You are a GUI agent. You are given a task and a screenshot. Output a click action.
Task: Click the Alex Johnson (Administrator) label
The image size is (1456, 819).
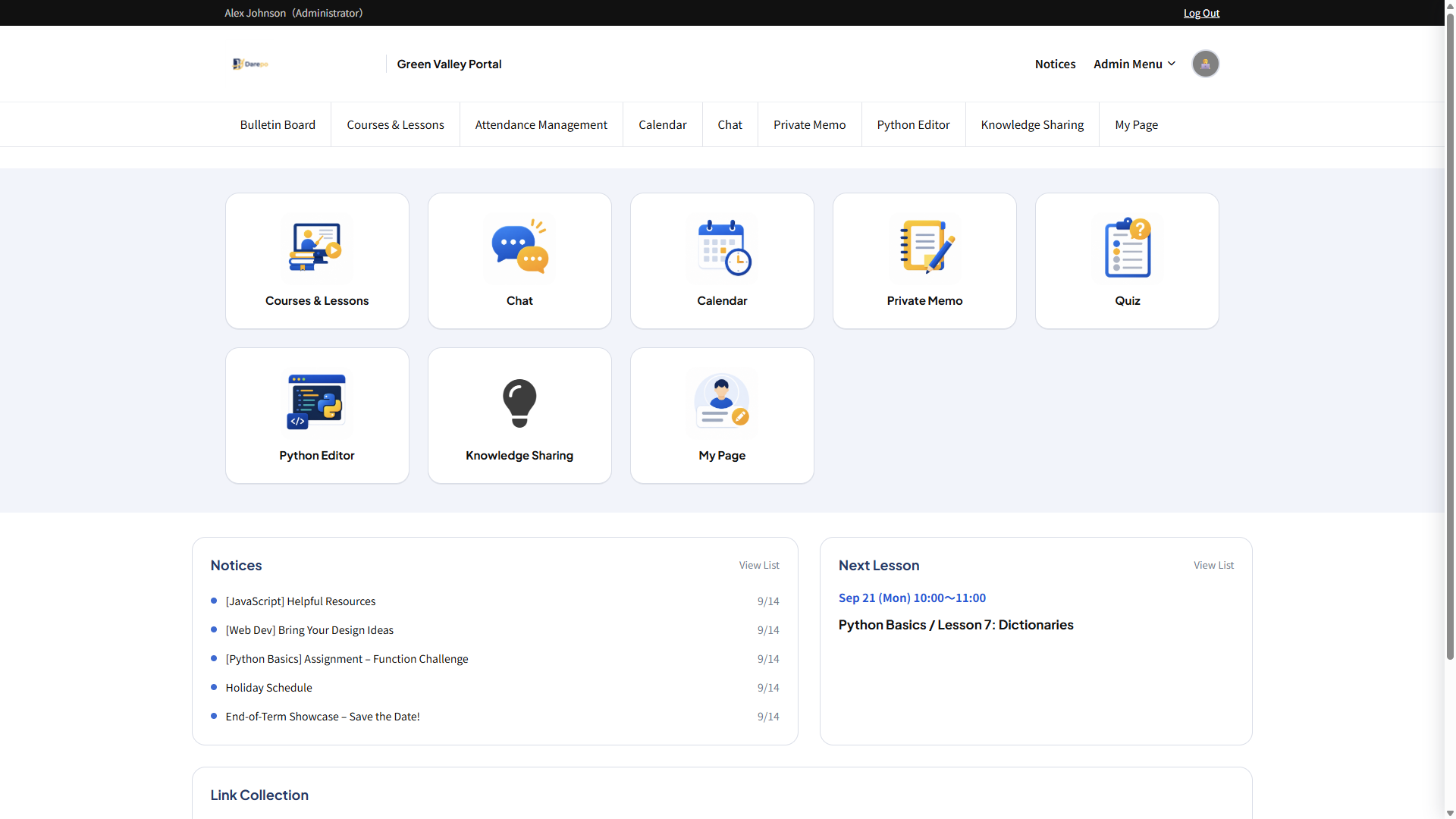pos(293,13)
